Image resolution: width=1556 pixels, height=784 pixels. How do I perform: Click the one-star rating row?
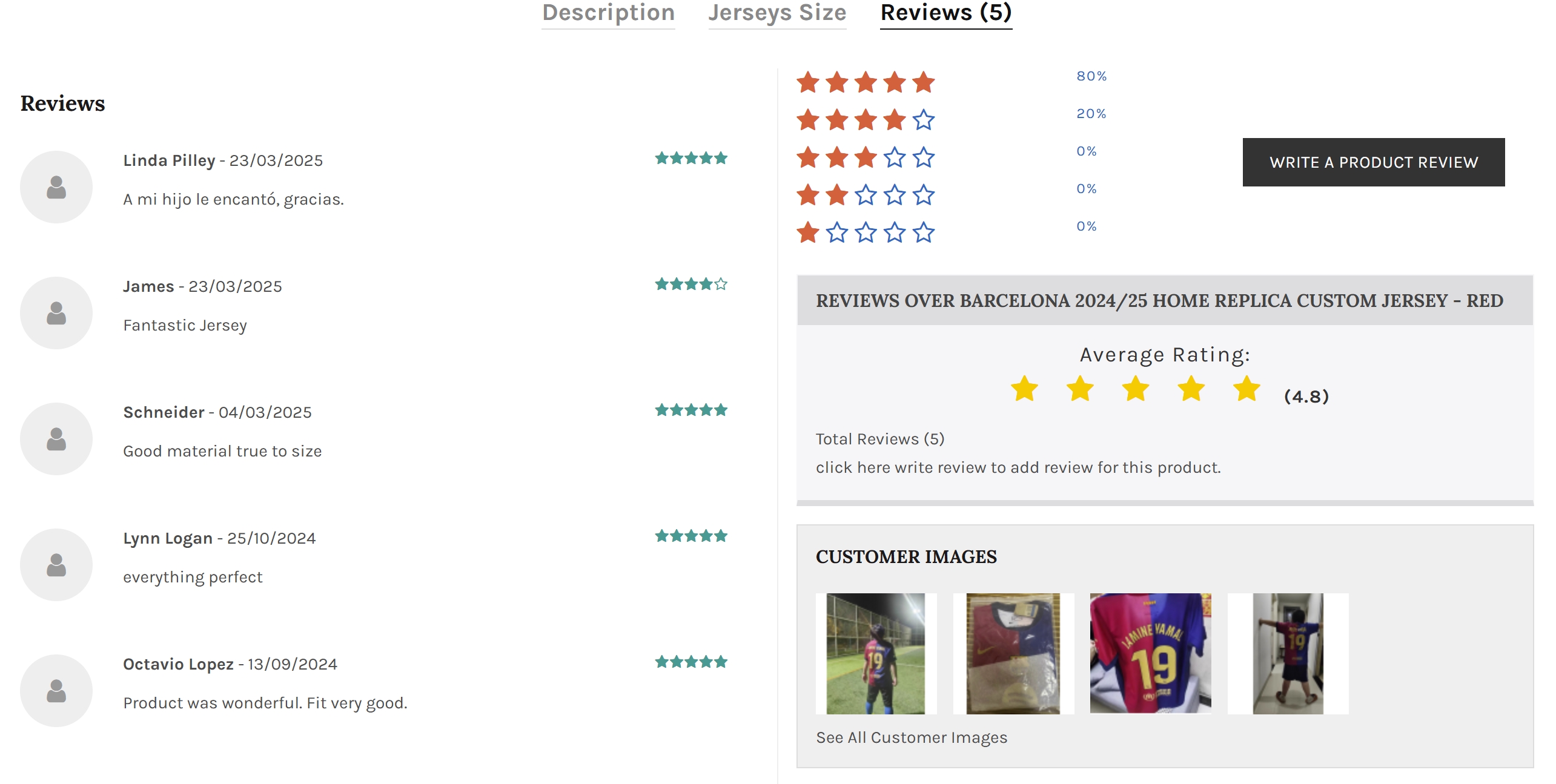point(866,232)
